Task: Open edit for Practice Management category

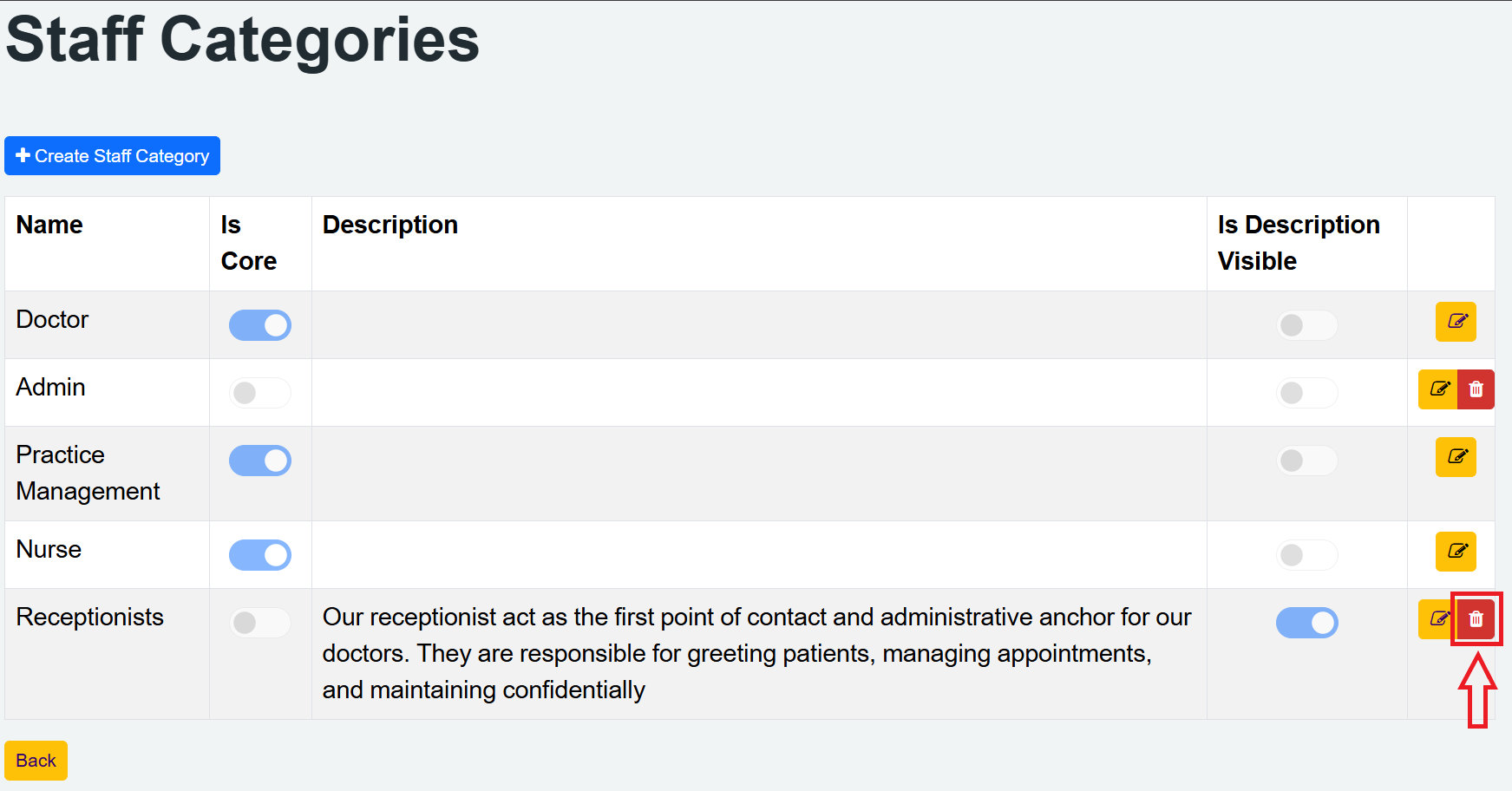Action: click(x=1456, y=457)
